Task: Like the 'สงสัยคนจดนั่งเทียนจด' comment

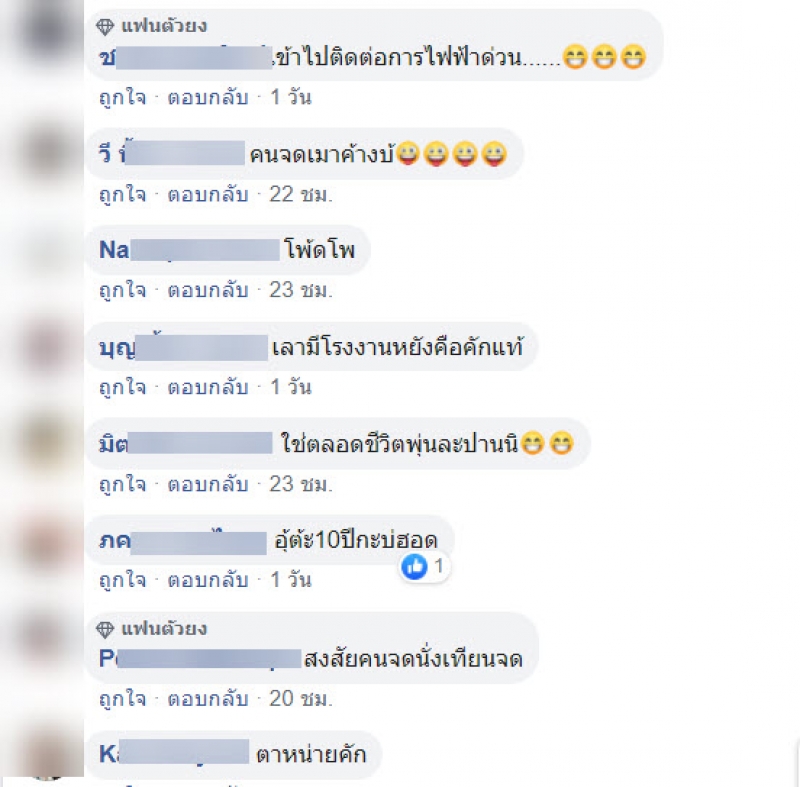Action: point(122,699)
